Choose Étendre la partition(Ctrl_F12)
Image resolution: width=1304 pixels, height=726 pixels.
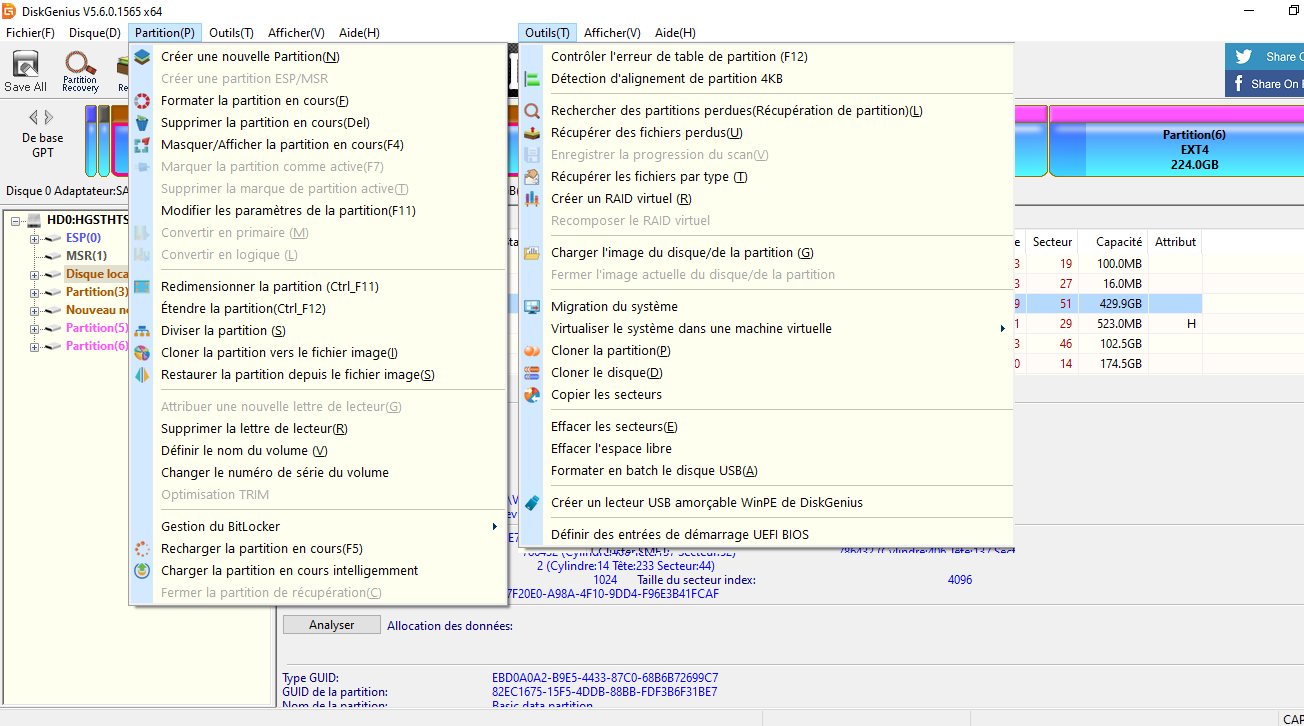pos(243,309)
